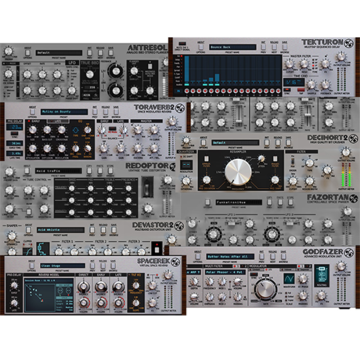Open Decimort2 'Default' preset display

[235, 142]
